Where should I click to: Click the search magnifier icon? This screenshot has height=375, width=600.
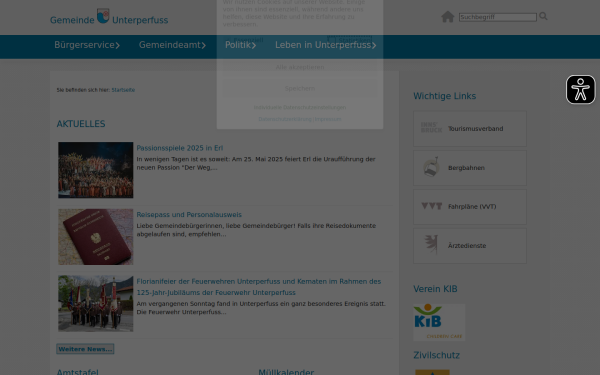click(543, 16)
